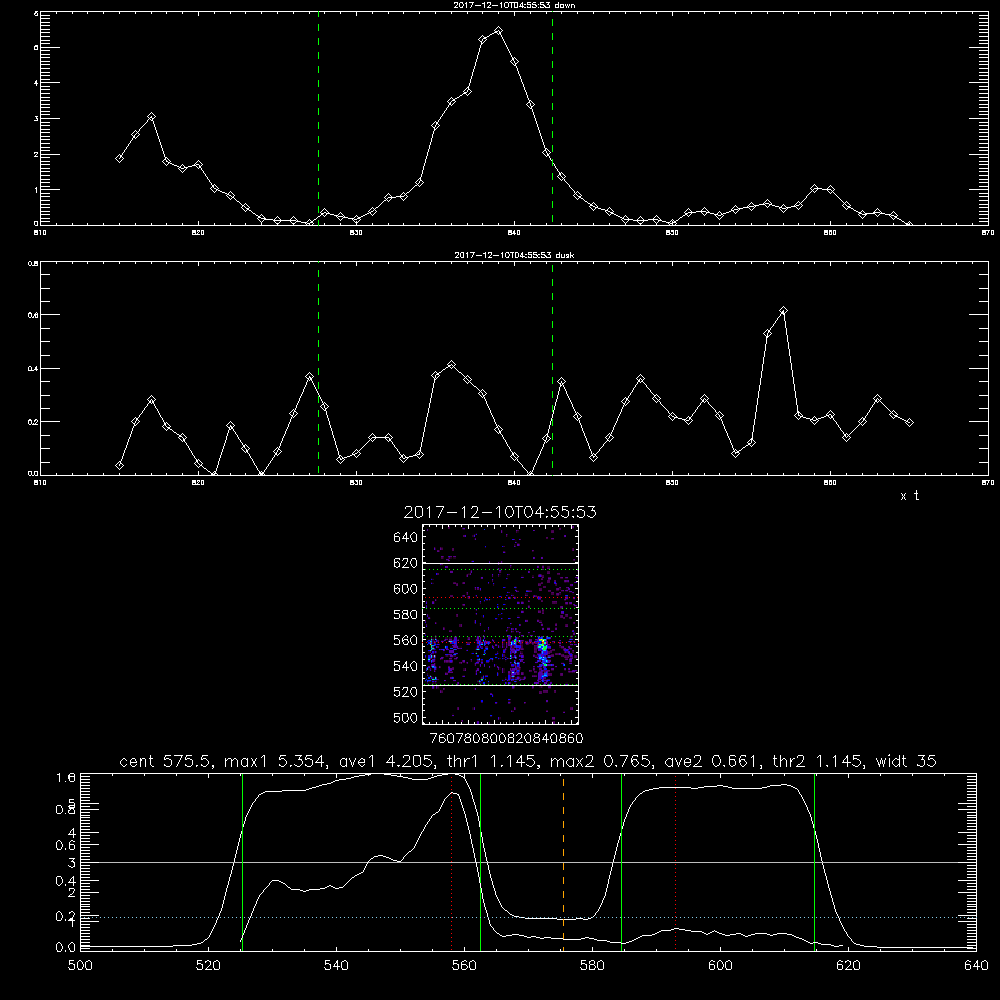Screen dimensions: 1000x1000
Task: Click the heatmap y-axis label '540'
Action: (x=406, y=666)
